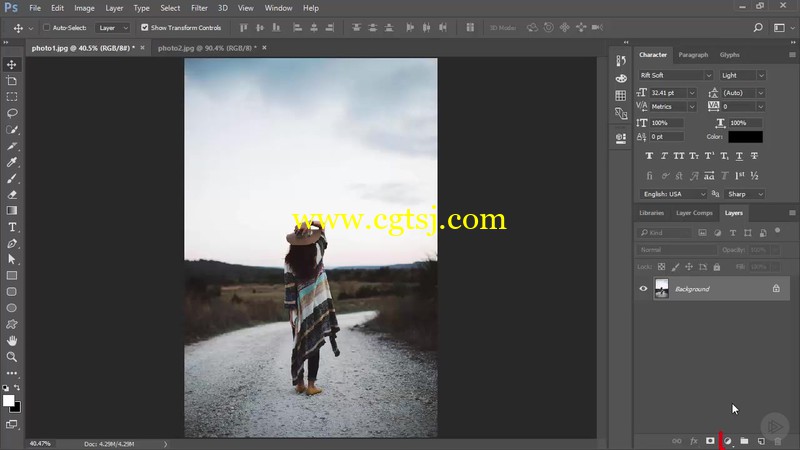Click the white foreground color swatch
Screen dimensions: 800x450
pyautogui.click(x=8, y=401)
